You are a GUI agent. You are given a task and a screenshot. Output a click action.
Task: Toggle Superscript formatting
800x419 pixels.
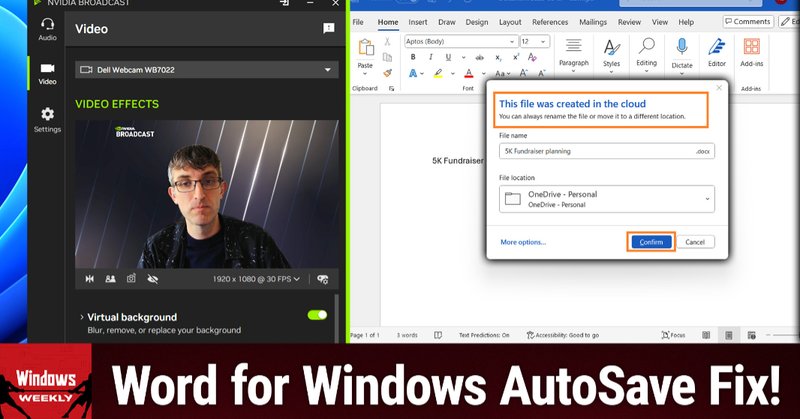click(x=516, y=57)
